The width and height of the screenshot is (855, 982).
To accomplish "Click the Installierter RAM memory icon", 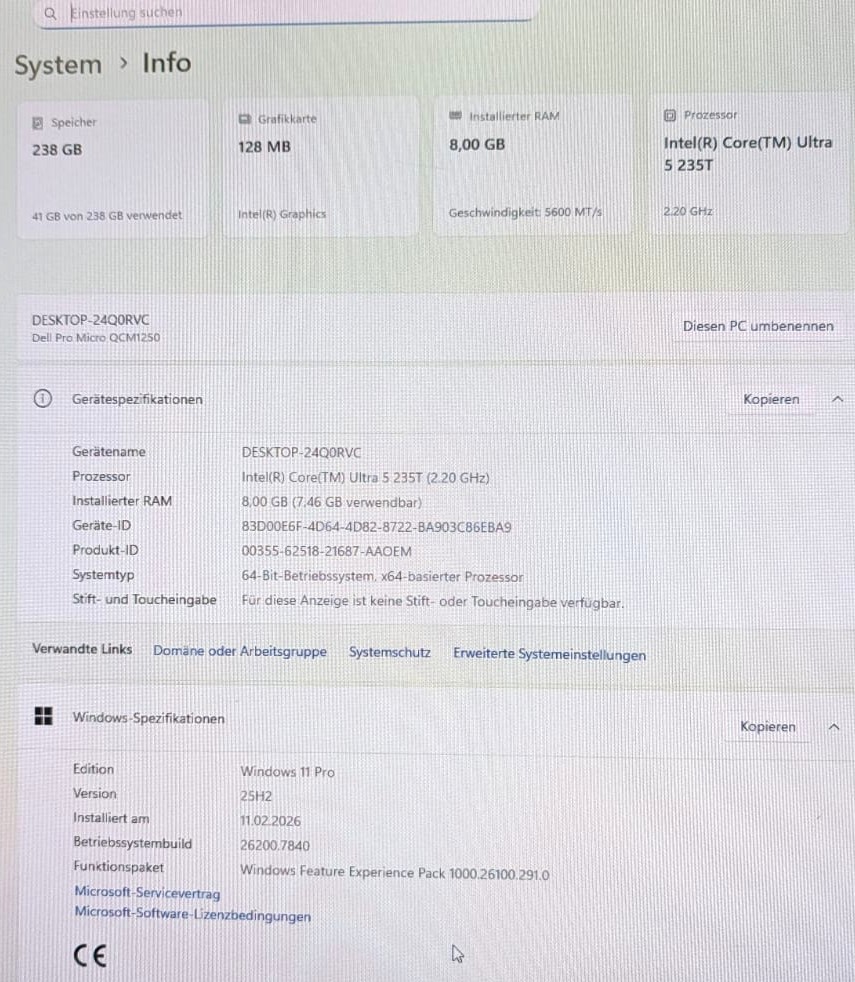I will 455,116.
